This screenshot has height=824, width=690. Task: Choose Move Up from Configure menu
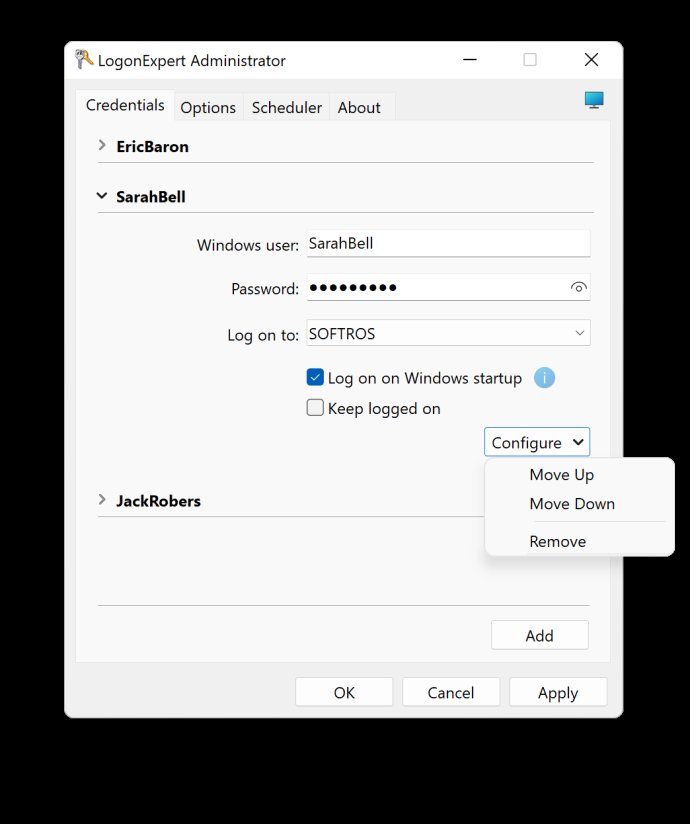pos(562,475)
